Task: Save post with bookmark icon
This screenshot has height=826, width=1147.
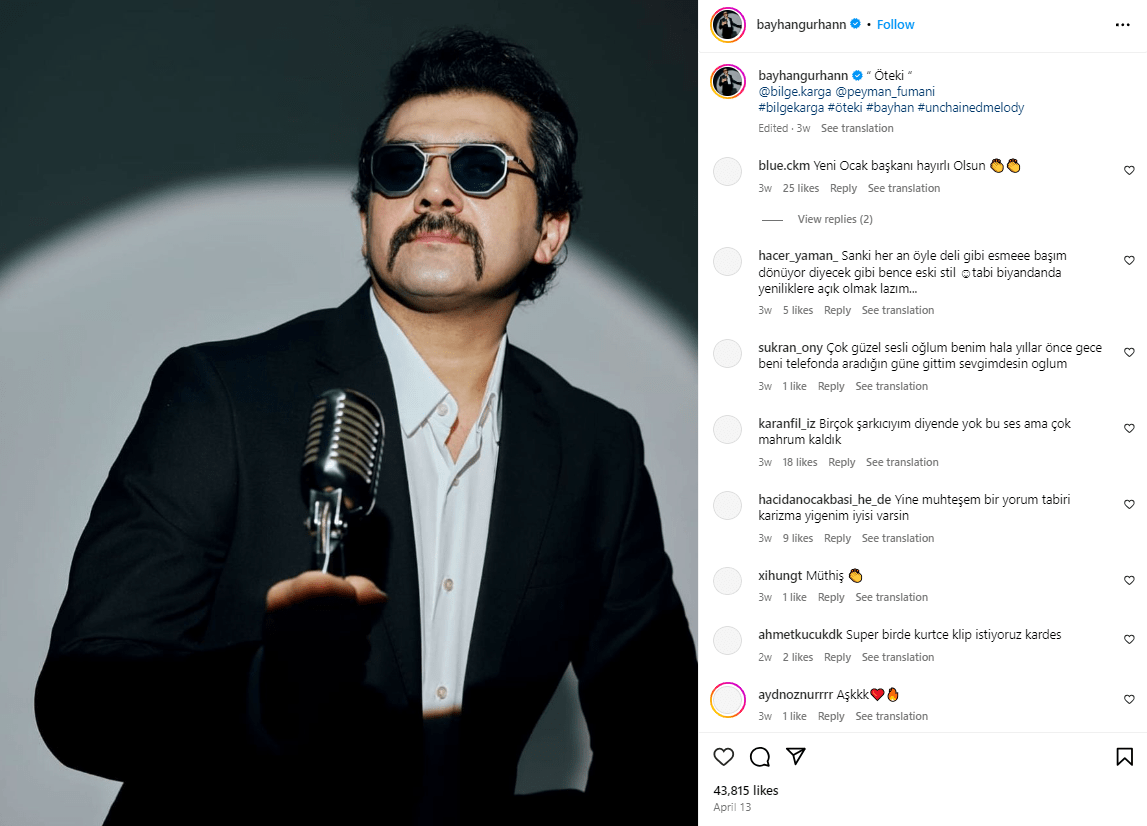Action: tap(1124, 757)
